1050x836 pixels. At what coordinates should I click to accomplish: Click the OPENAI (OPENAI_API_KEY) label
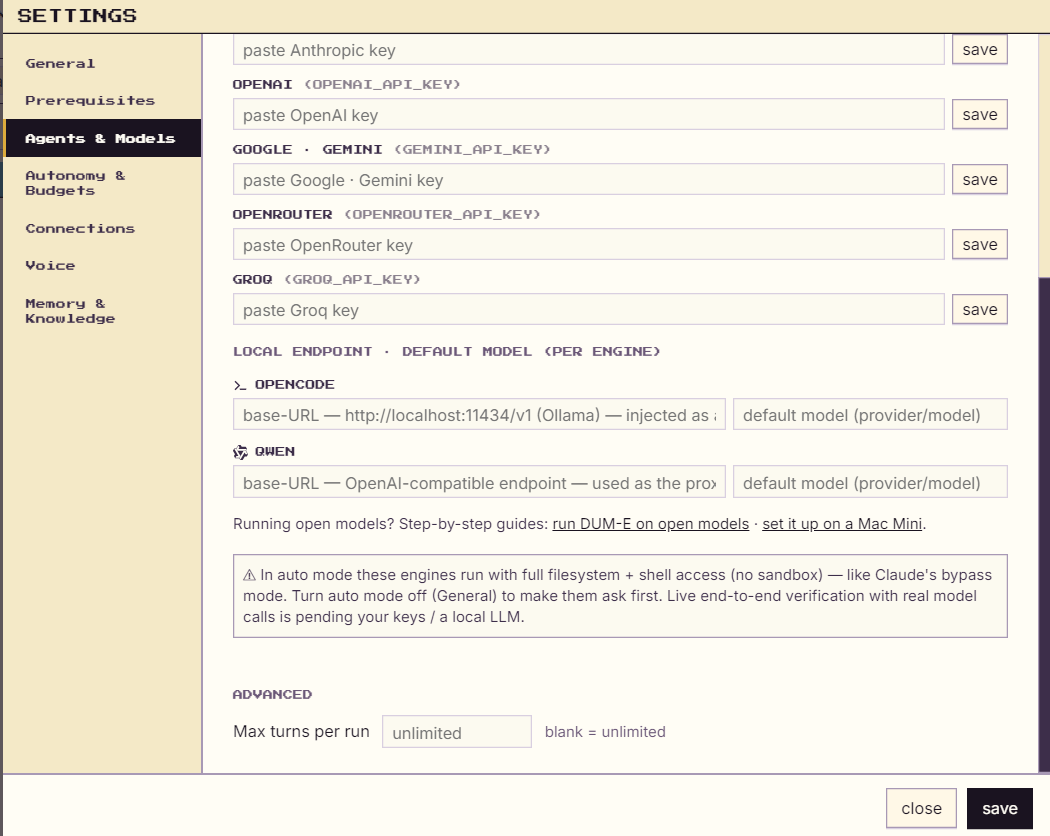346,84
